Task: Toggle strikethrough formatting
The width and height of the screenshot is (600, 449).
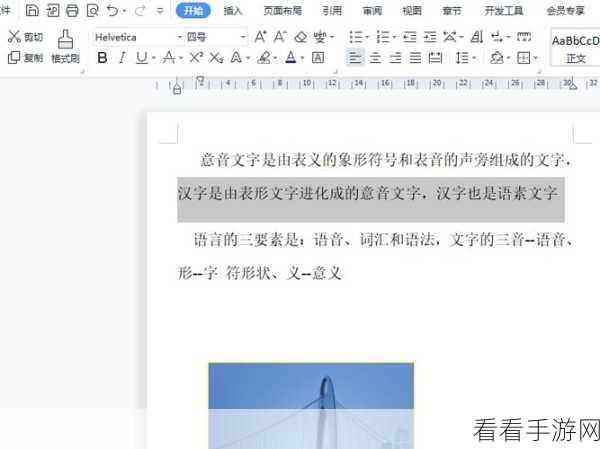Action: click(x=169, y=58)
